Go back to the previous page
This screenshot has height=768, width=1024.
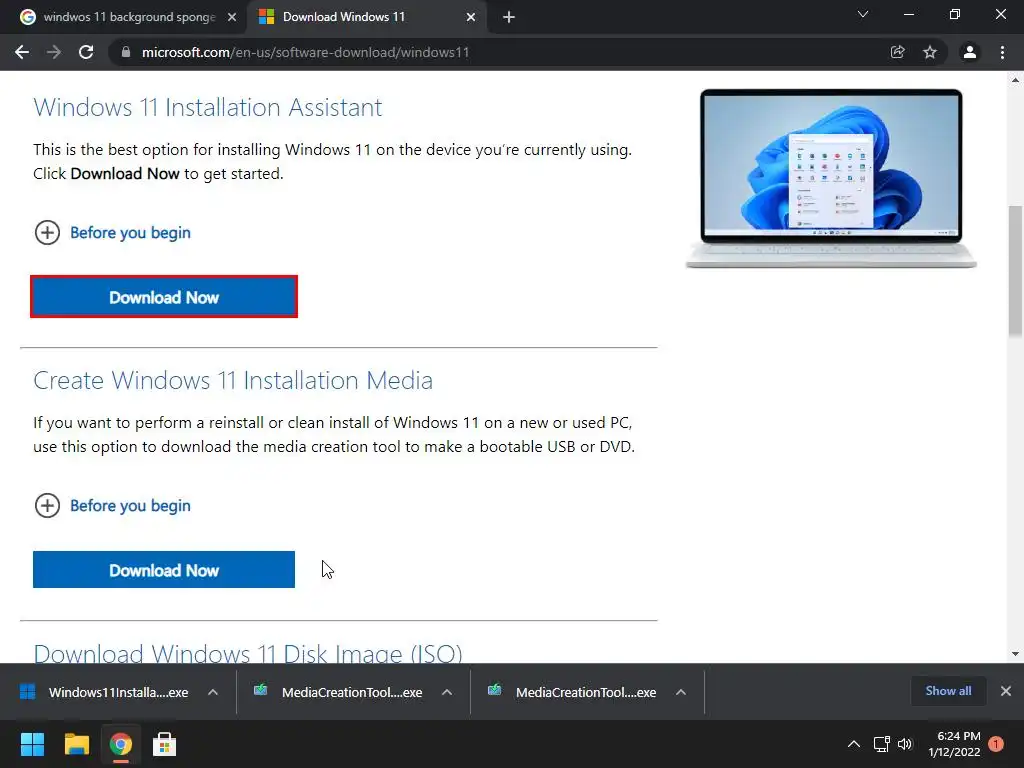click(22, 52)
